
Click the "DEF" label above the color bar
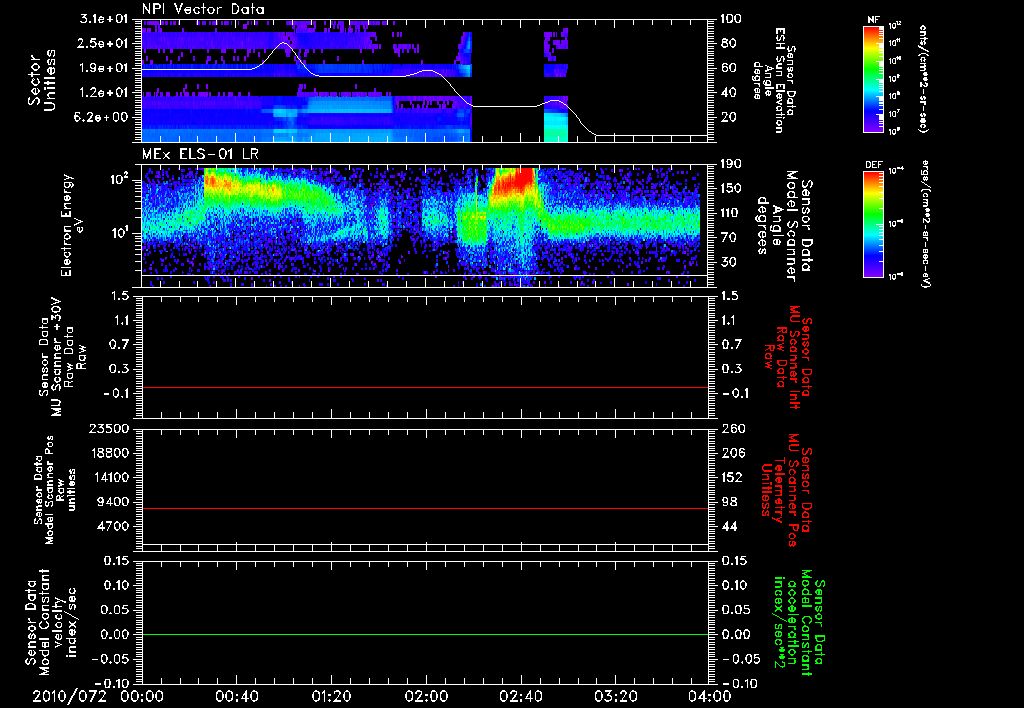tap(873, 165)
